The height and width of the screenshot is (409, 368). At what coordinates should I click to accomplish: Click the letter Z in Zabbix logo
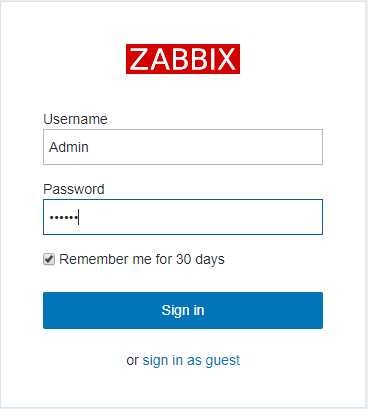click(139, 59)
